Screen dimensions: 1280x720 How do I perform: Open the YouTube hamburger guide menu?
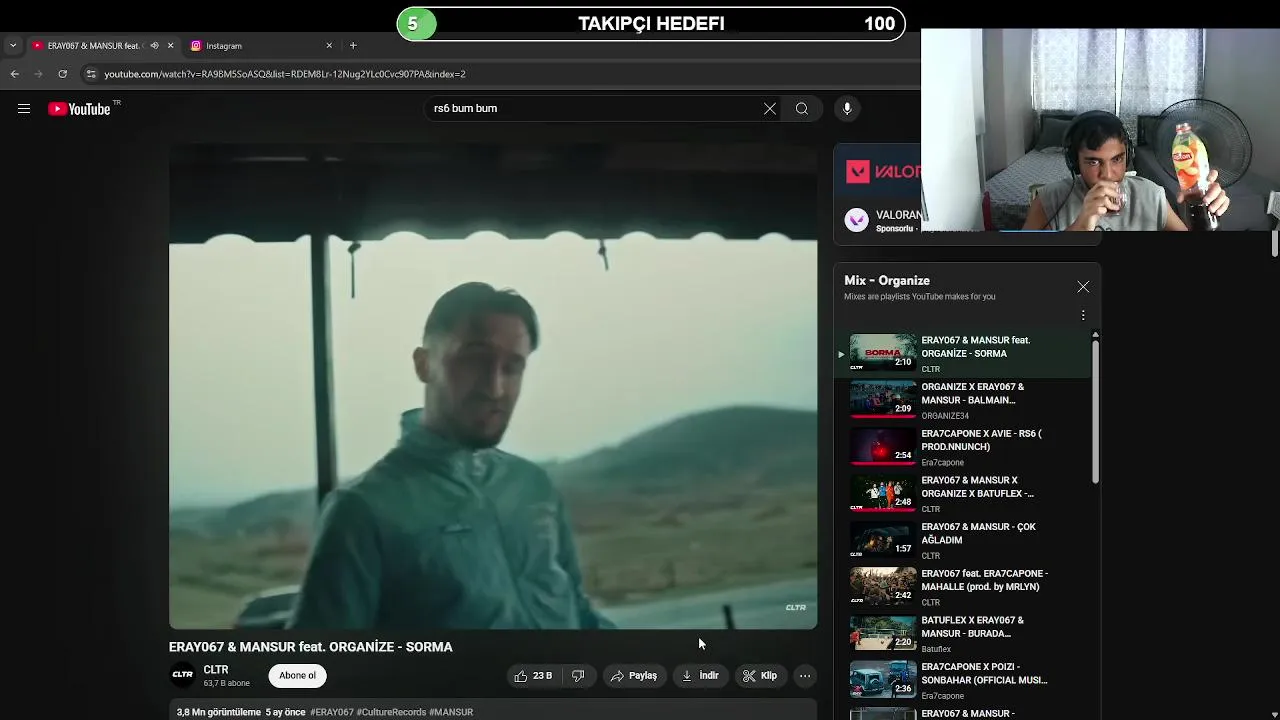coord(24,109)
